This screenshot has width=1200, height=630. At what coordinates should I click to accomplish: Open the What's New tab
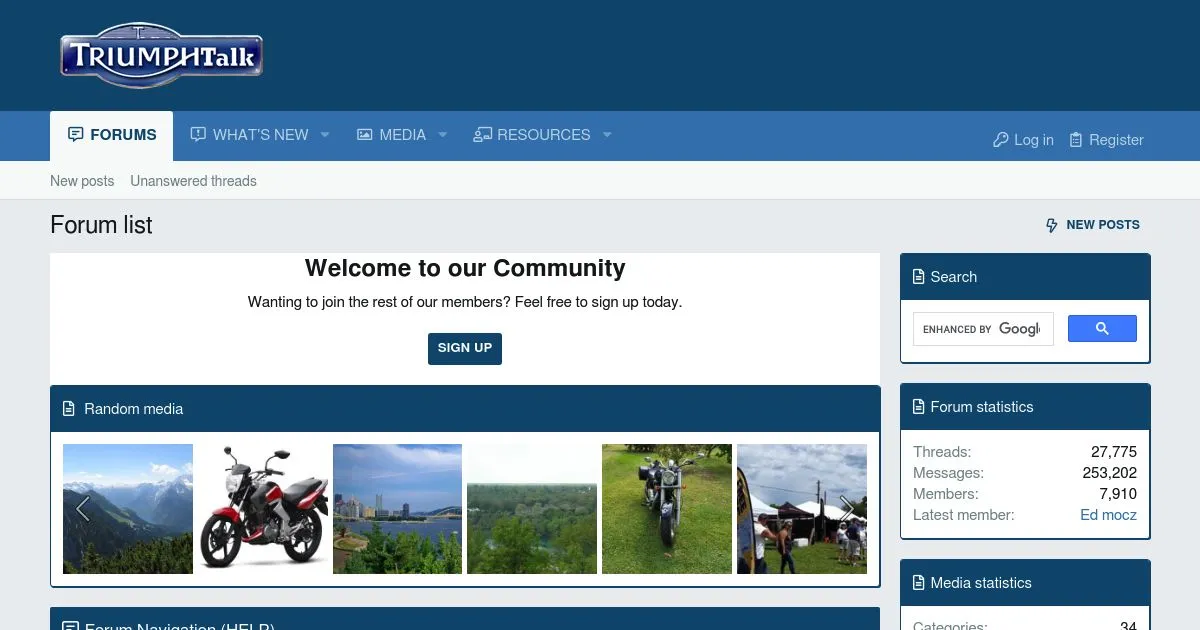click(250, 135)
